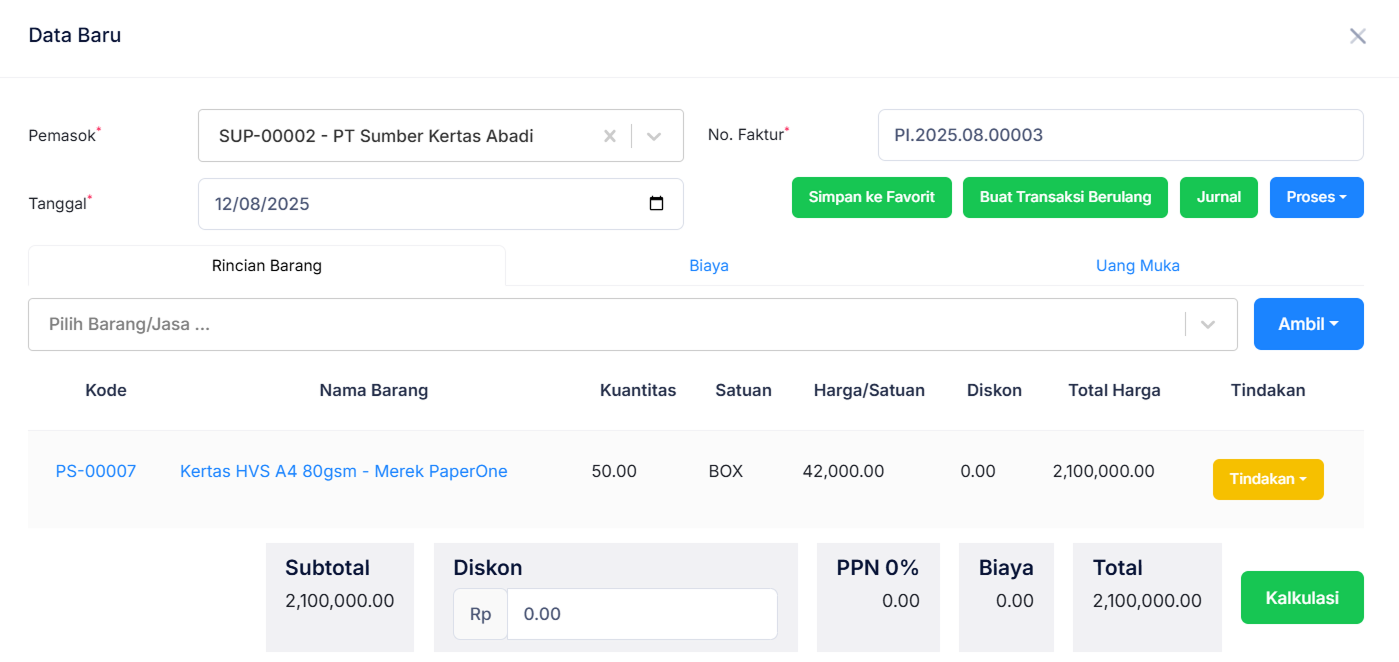
Task: Click the Diskon amount input field
Action: pyautogui.click(x=641, y=614)
